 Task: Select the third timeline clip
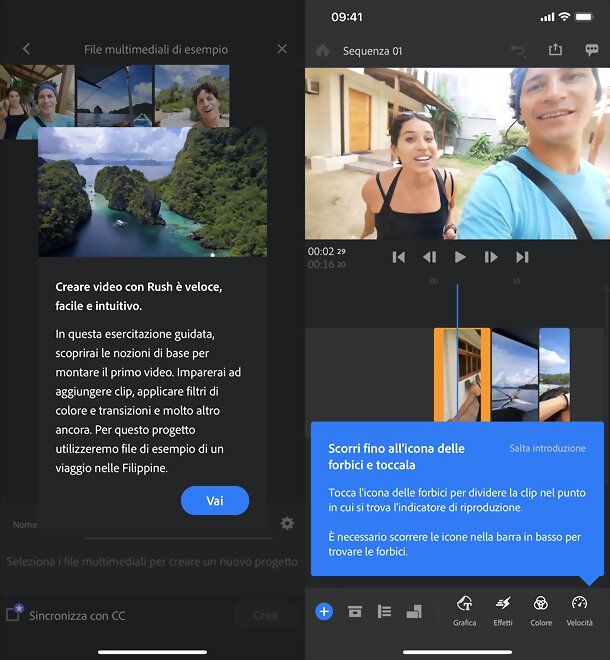click(554, 375)
